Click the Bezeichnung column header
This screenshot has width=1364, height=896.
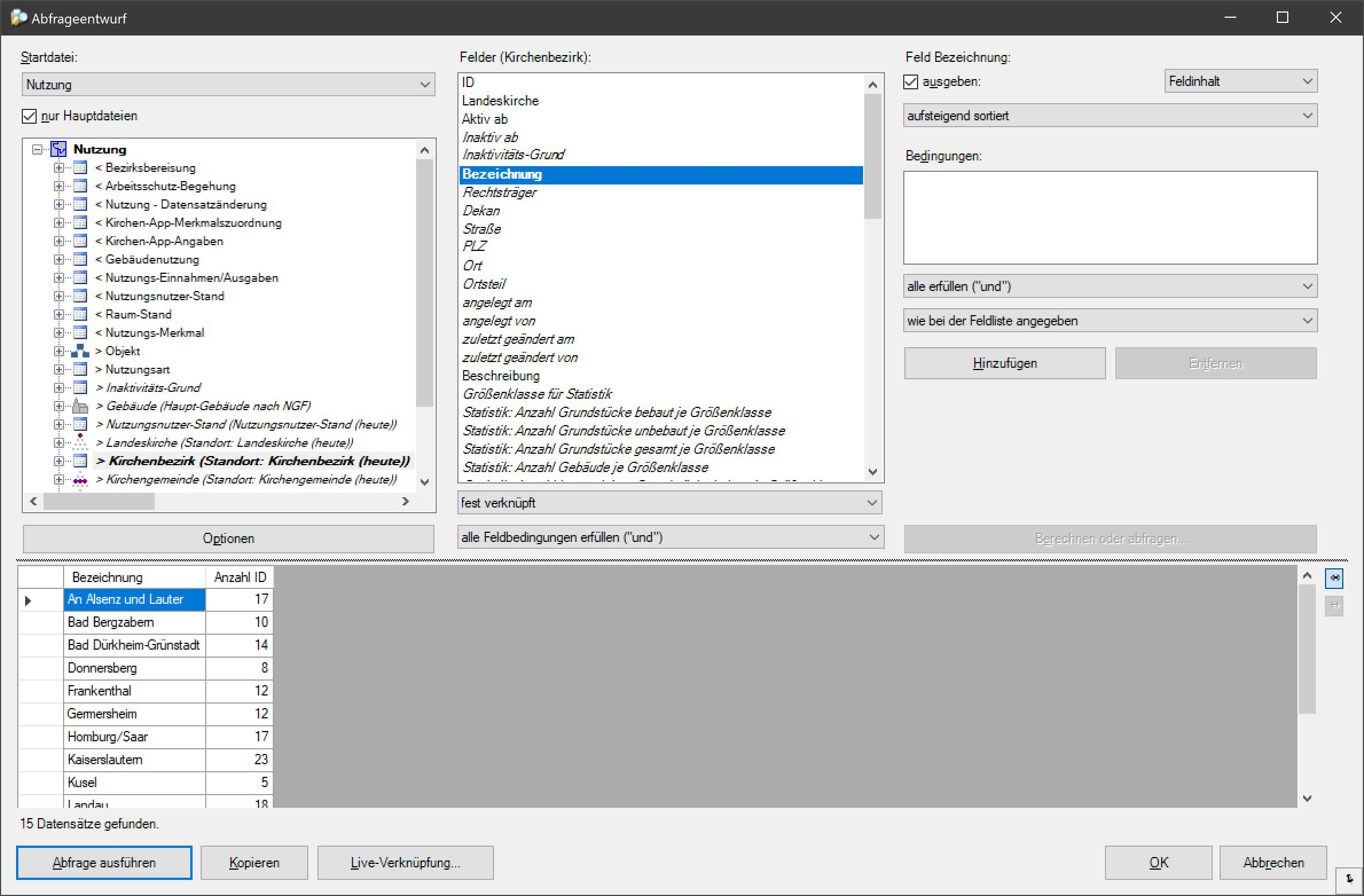135,577
